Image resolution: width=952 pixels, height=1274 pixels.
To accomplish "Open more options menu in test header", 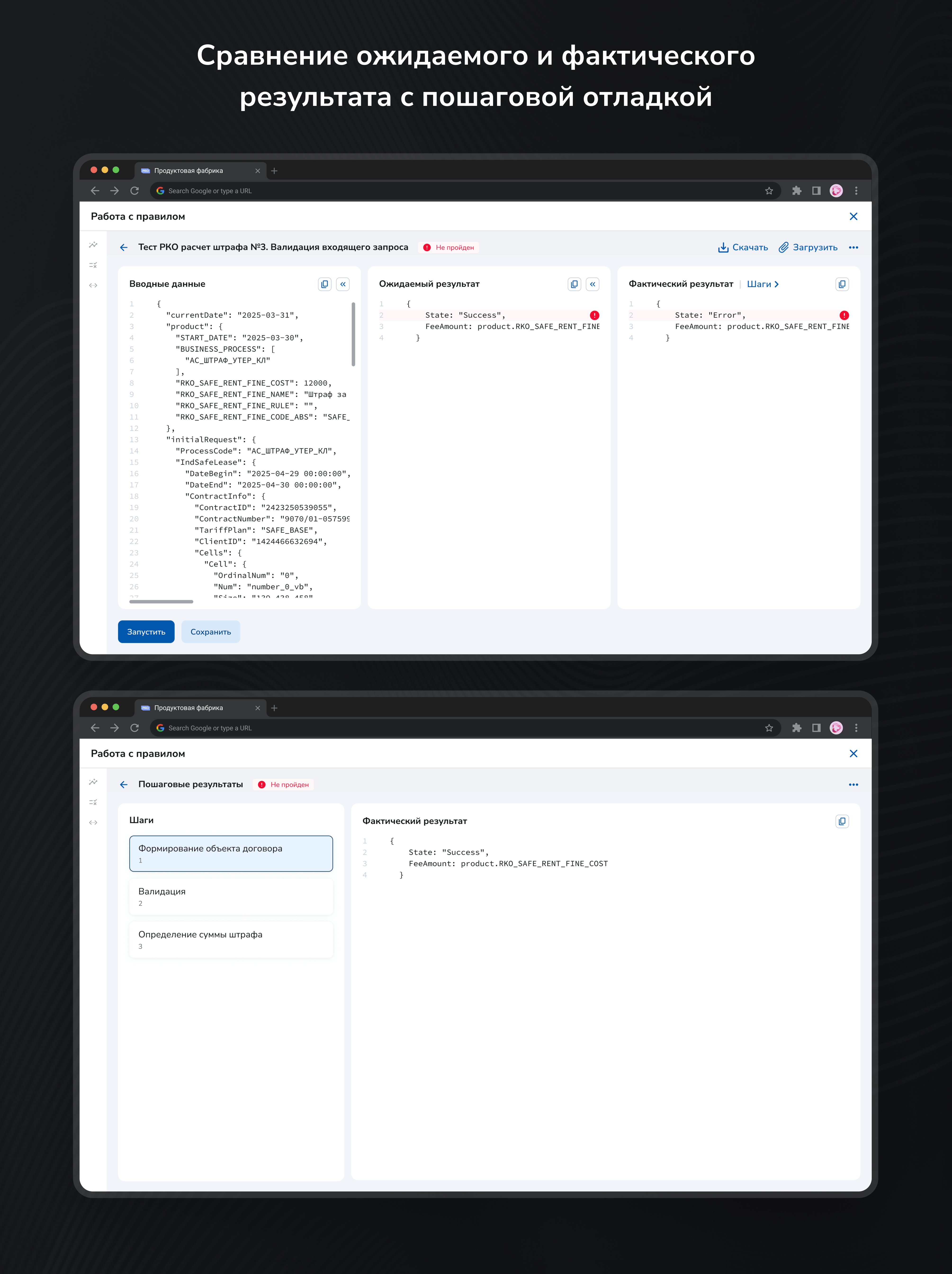I will click(853, 248).
